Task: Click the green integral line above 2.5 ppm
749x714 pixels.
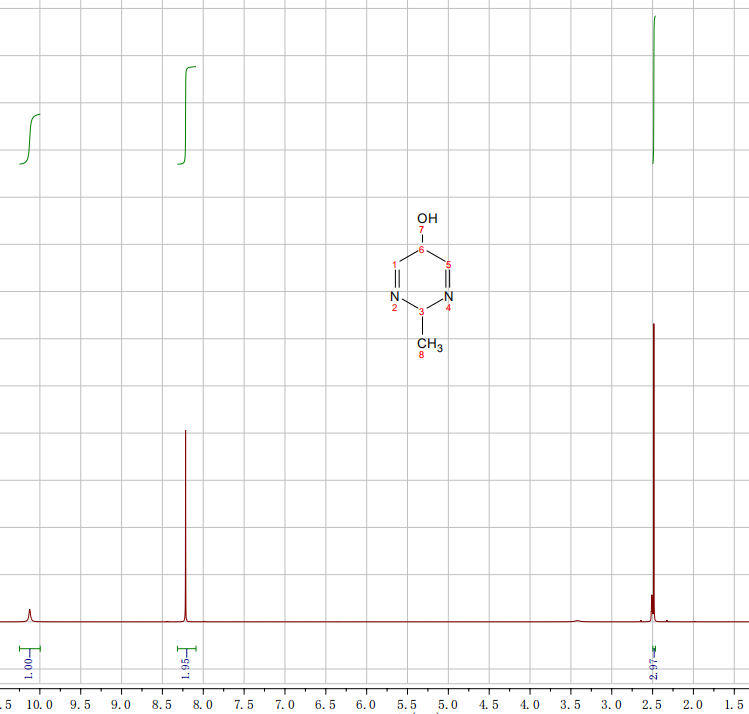Action: tap(654, 90)
